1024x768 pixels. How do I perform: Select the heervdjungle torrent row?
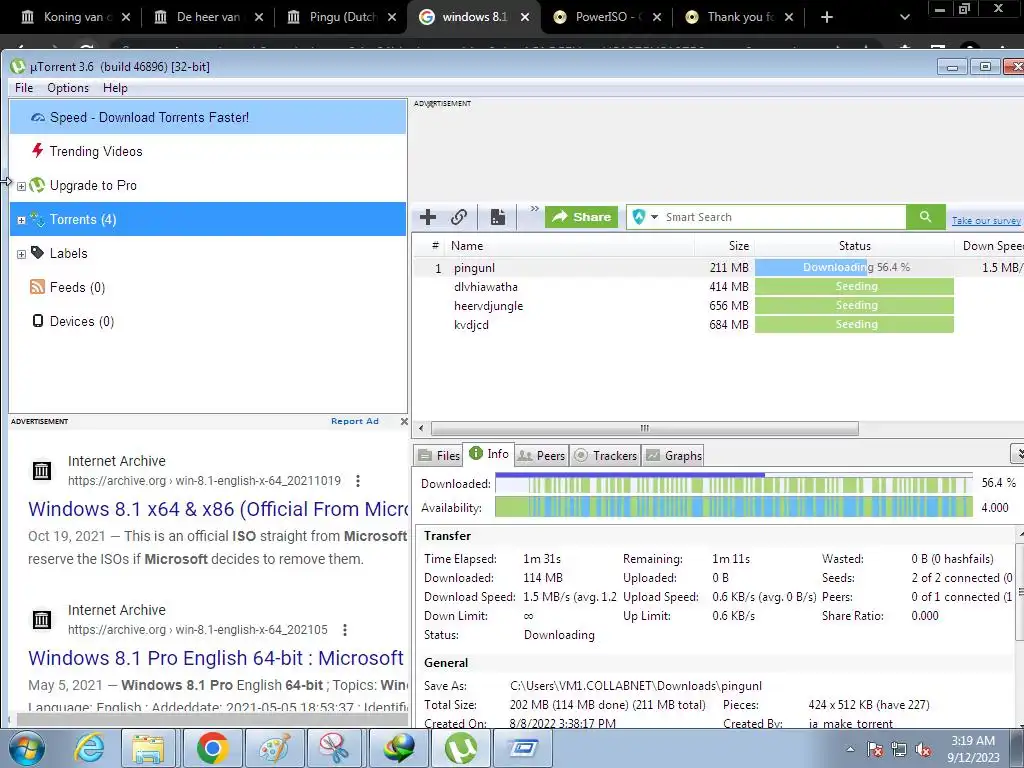(x=718, y=306)
